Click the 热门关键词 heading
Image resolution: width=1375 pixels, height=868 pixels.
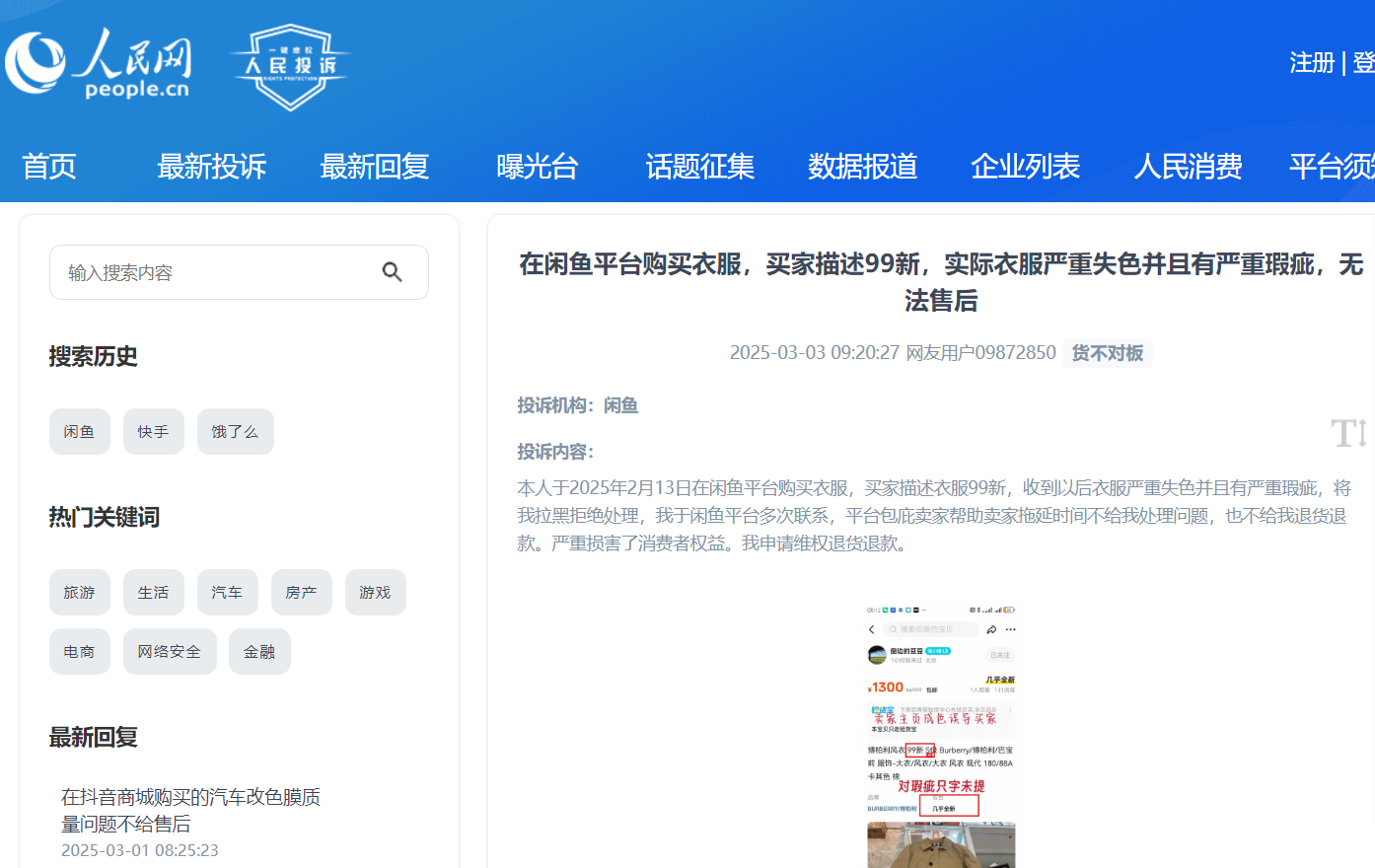tap(105, 517)
